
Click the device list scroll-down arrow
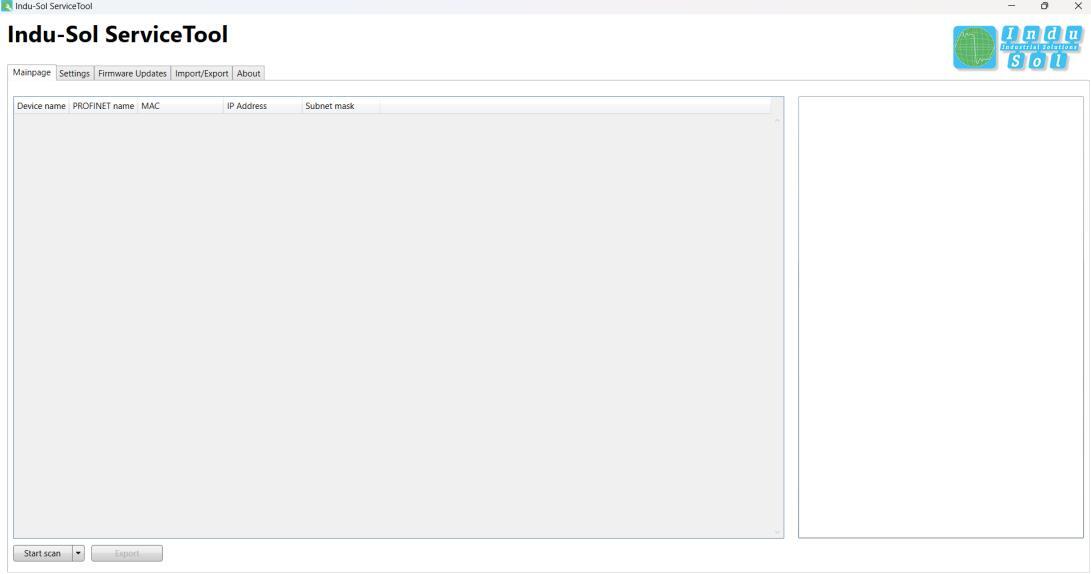777,532
